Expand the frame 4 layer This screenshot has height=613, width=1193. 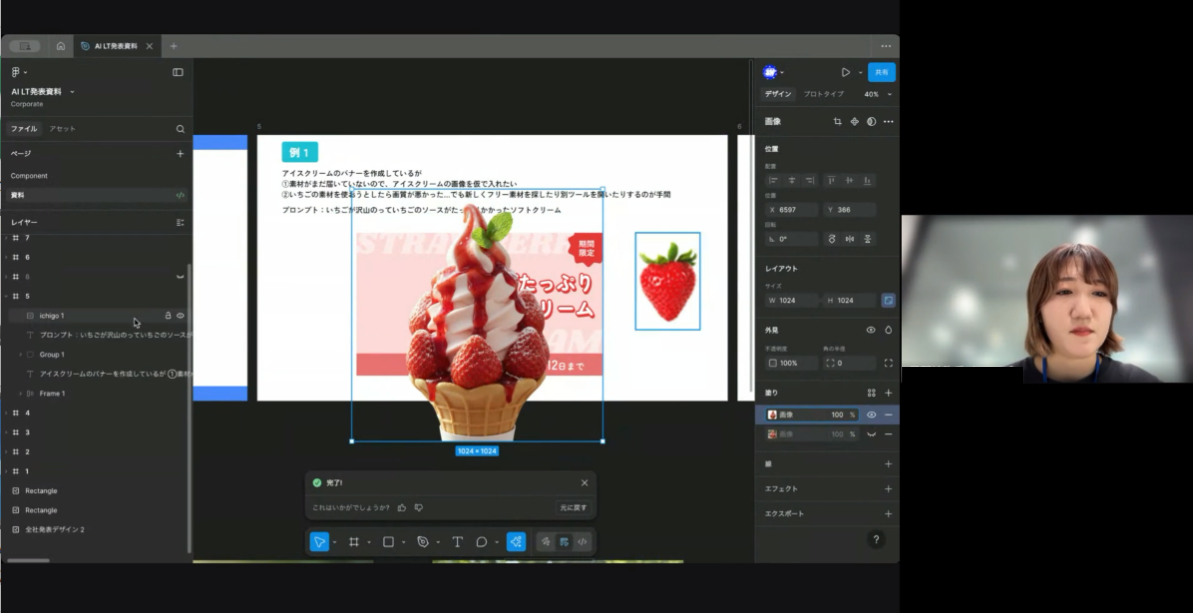tap(6, 413)
